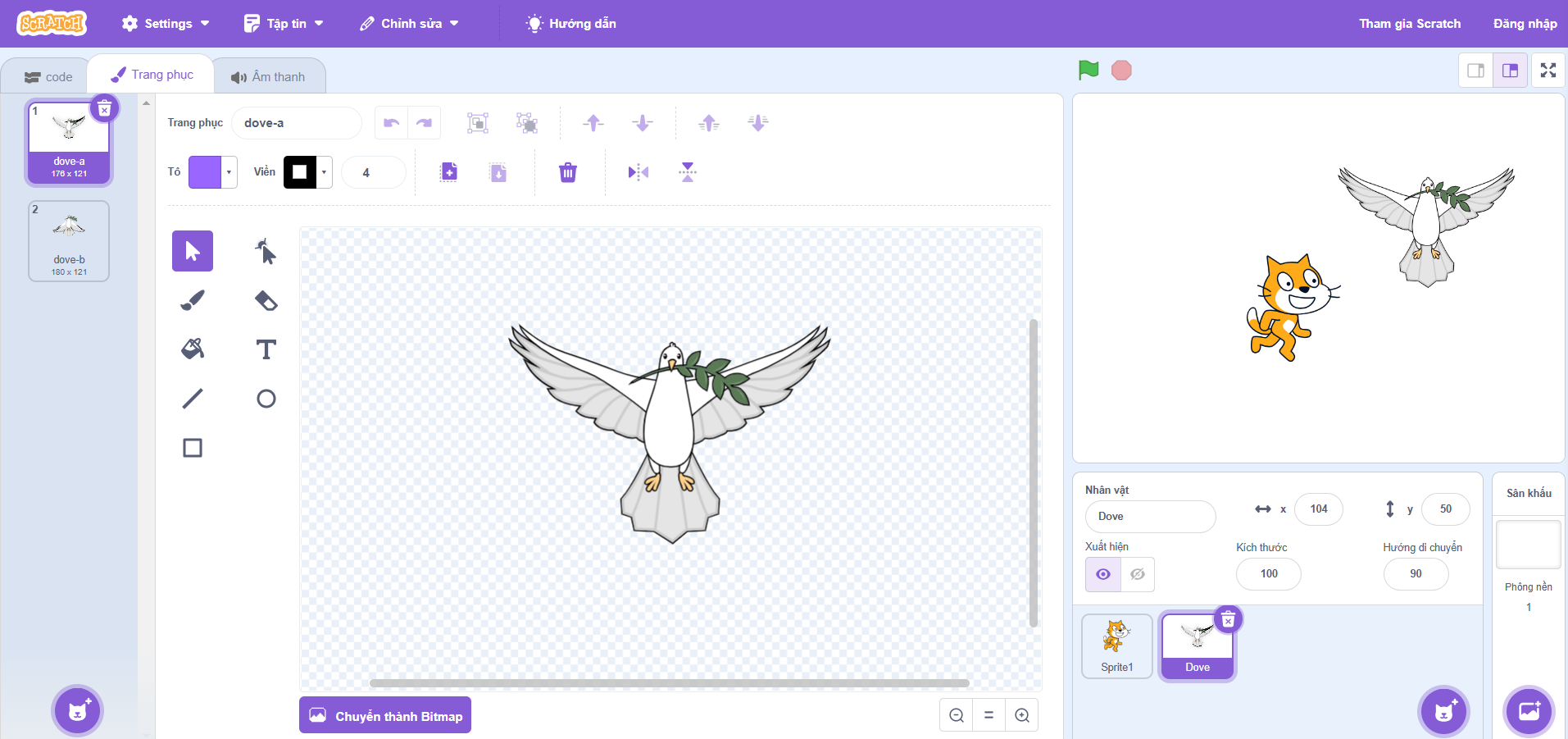The width and height of the screenshot is (1568, 739).
Task: Send selection to back
Action: click(x=758, y=123)
